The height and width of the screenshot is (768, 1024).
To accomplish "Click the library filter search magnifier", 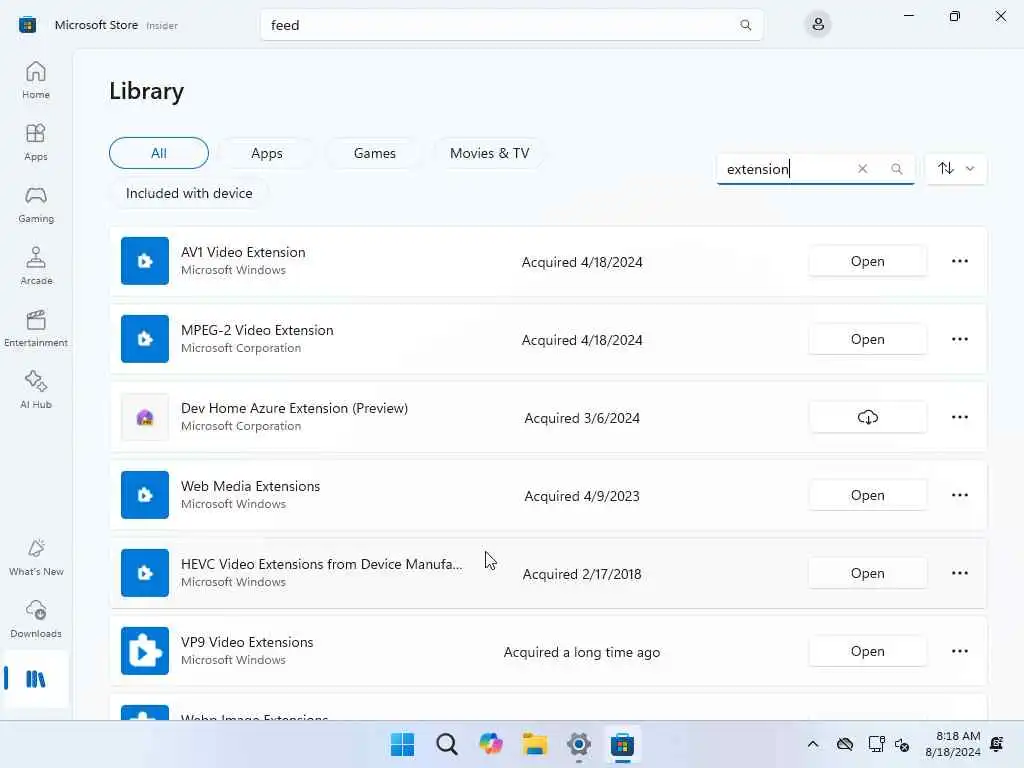I will pyautogui.click(x=897, y=168).
